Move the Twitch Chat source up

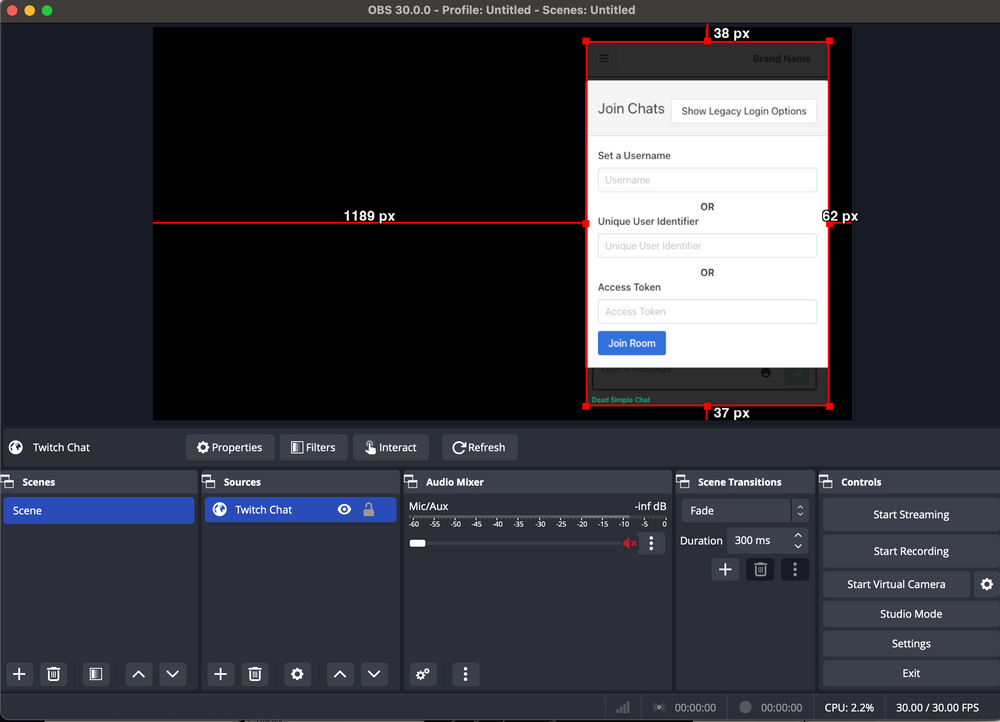340,674
